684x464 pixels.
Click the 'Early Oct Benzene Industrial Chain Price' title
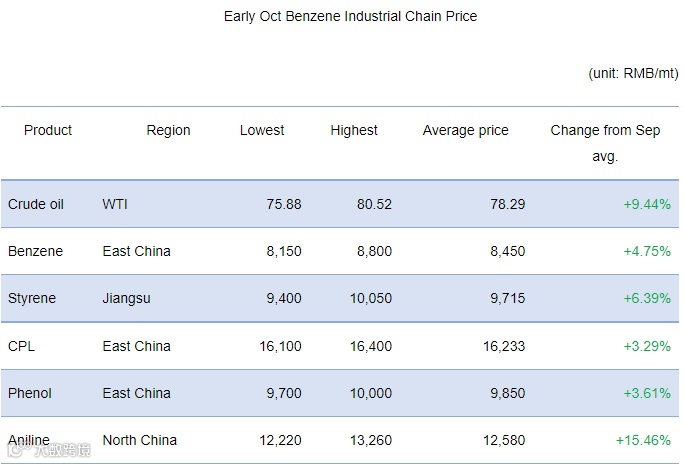coord(350,17)
